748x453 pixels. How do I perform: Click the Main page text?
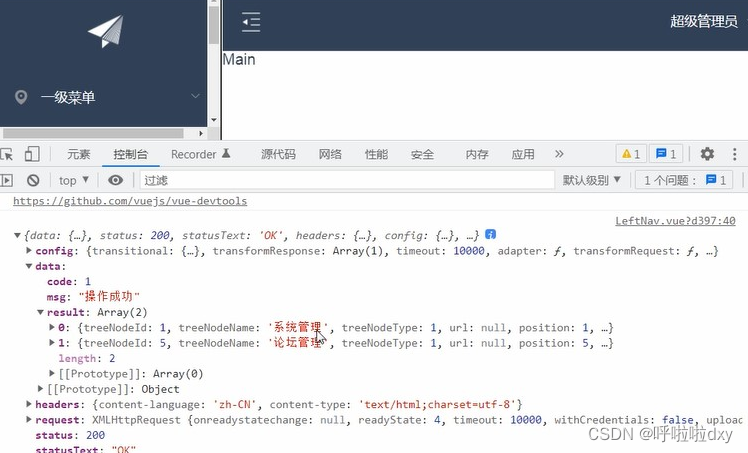pyautogui.click(x=239, y=60)
